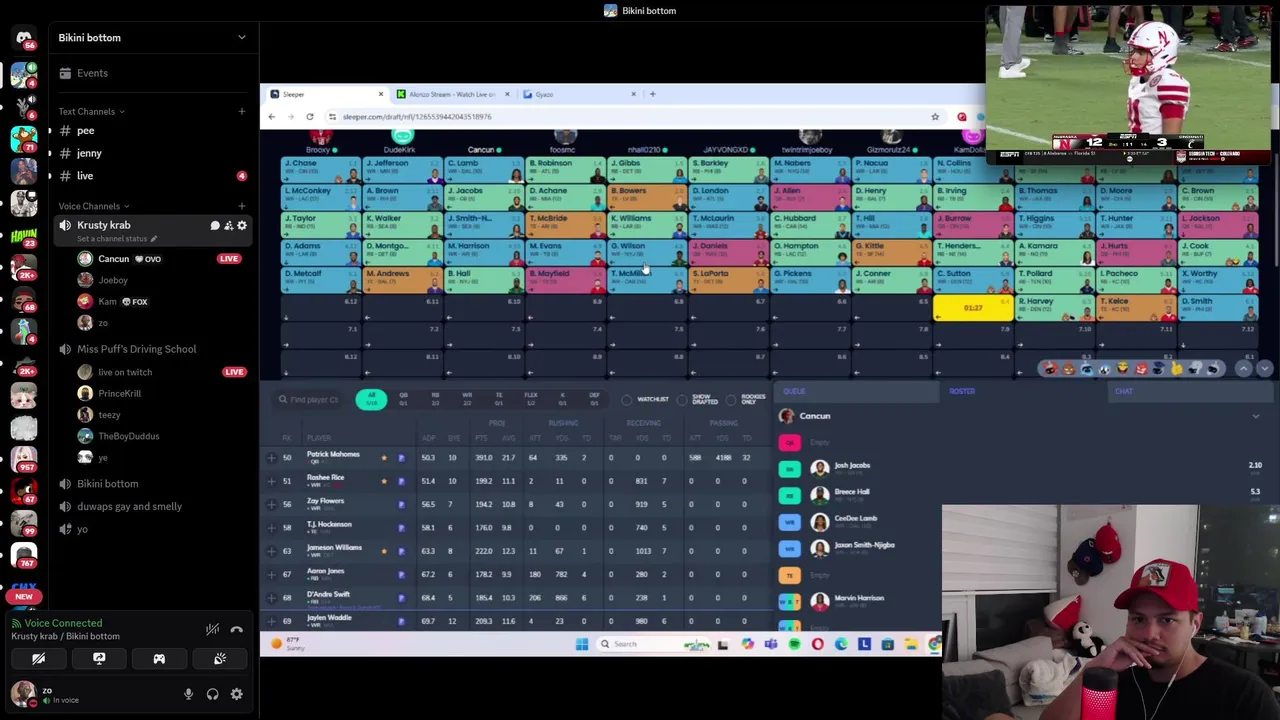The height and width of the screenshot is (720, 1280).
Task: Add Rashee Rice to queue with plus
Action: tap(271, 481)
